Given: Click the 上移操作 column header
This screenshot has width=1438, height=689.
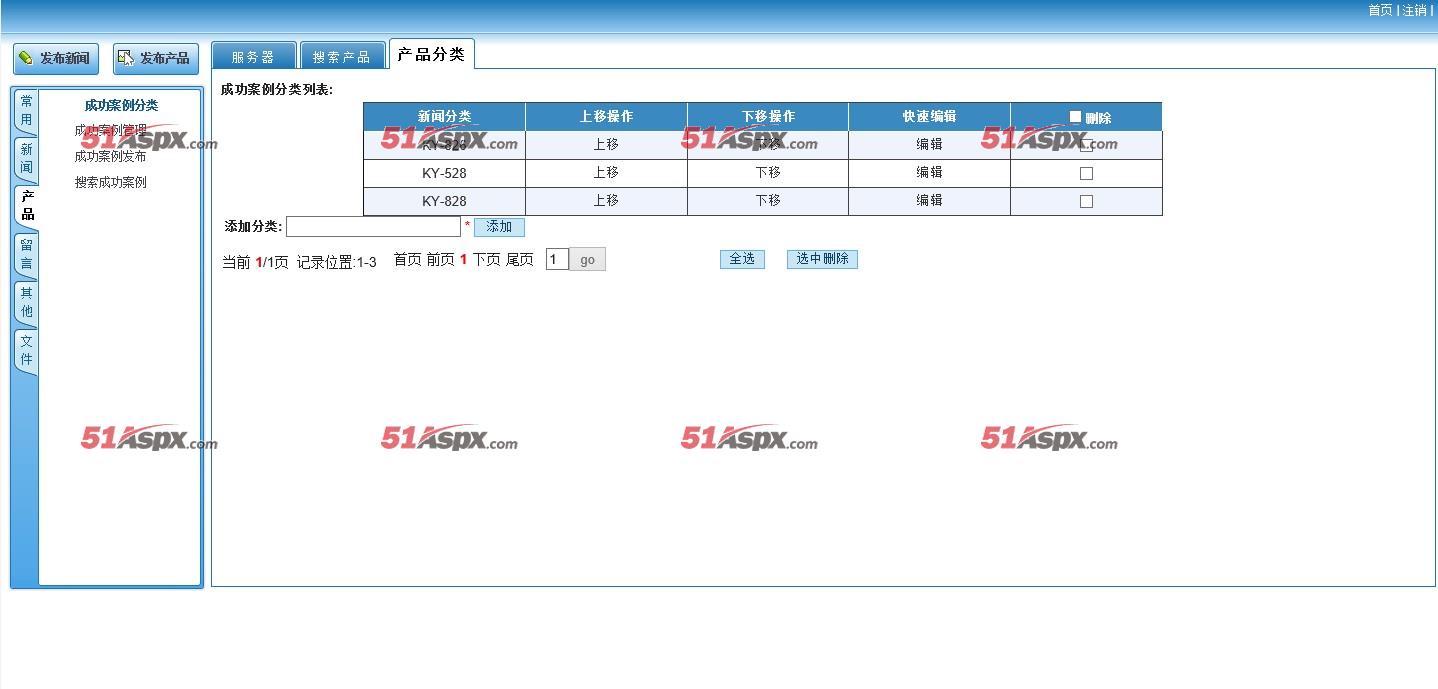Looking at the screenshot, I should click(x=606, y=116).
